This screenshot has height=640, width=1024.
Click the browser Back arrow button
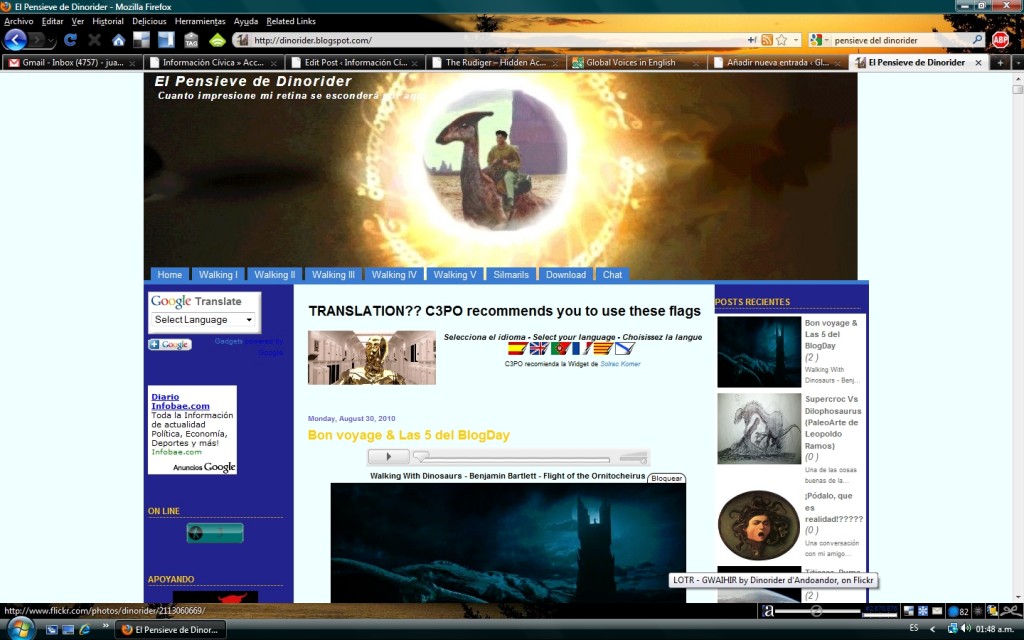coord(15,40)
